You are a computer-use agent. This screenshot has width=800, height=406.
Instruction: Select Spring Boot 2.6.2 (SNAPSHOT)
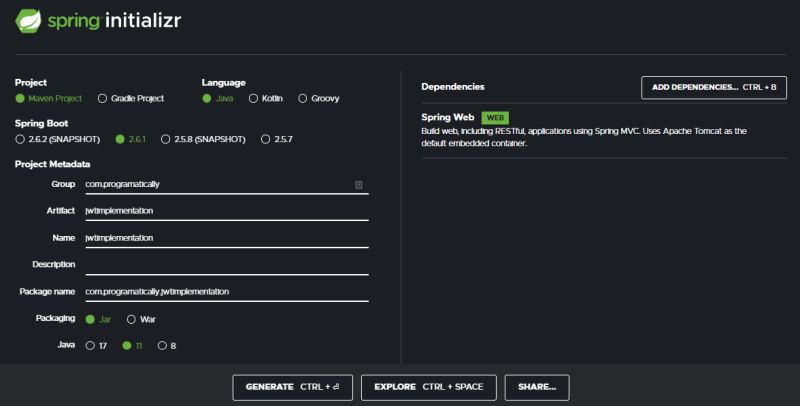[x=20, y=139]
